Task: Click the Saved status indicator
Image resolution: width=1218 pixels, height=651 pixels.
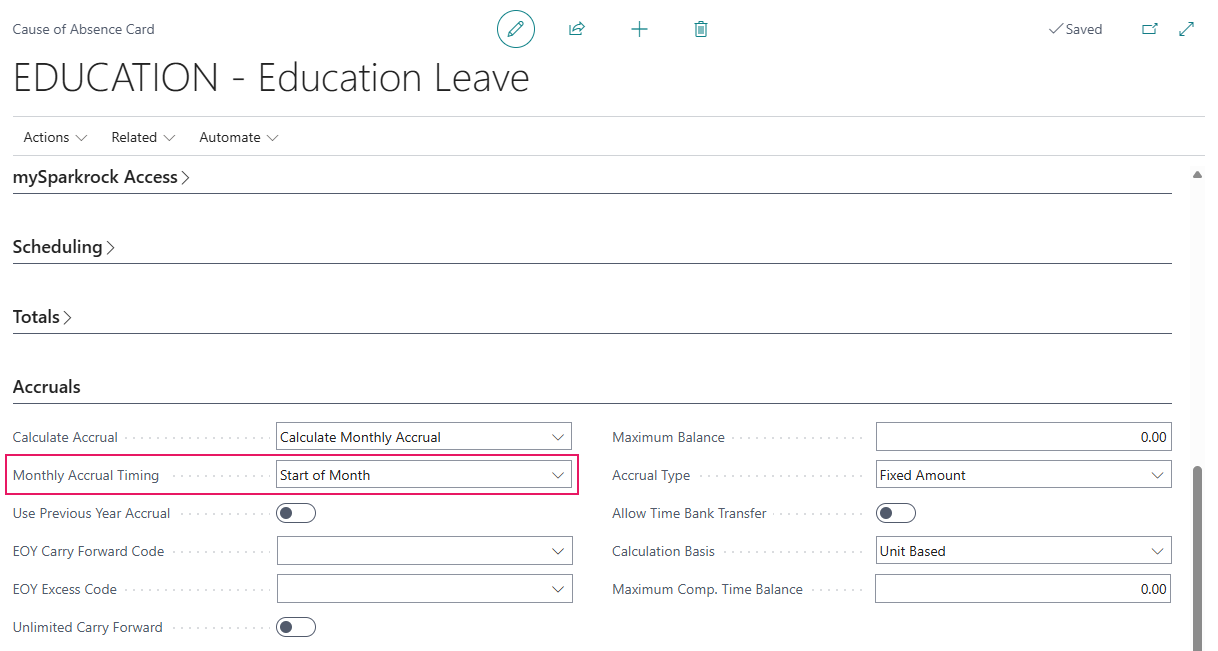Action: click(x=1075, y=29)
